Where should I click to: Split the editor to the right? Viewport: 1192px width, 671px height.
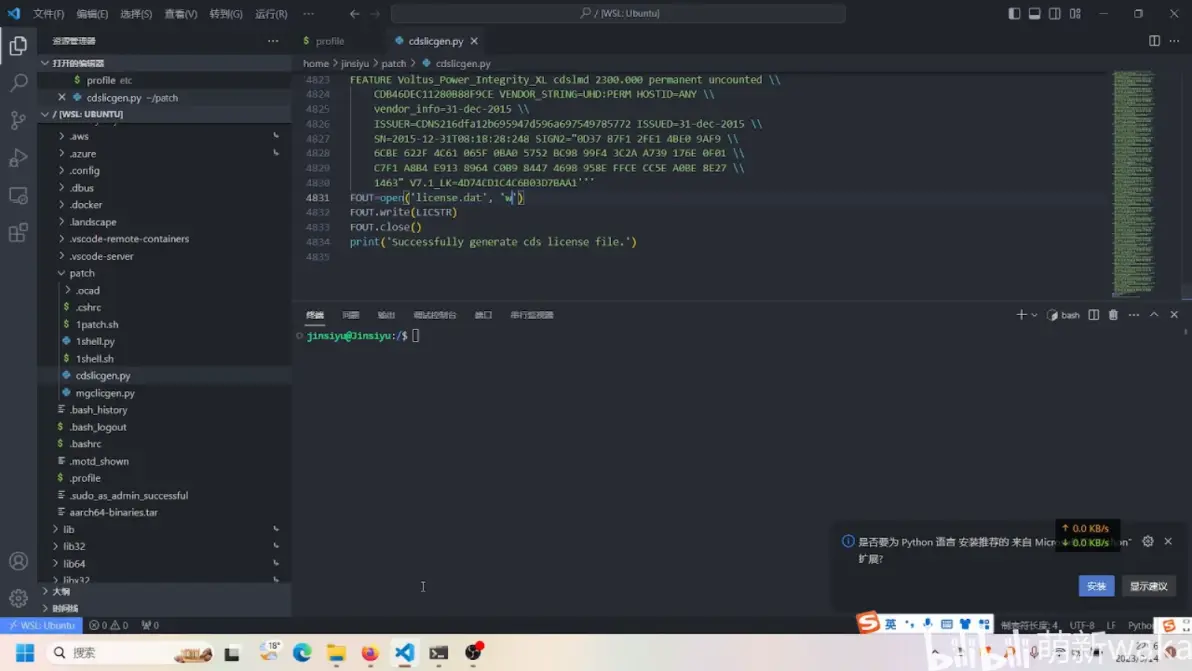(1154, 41)
